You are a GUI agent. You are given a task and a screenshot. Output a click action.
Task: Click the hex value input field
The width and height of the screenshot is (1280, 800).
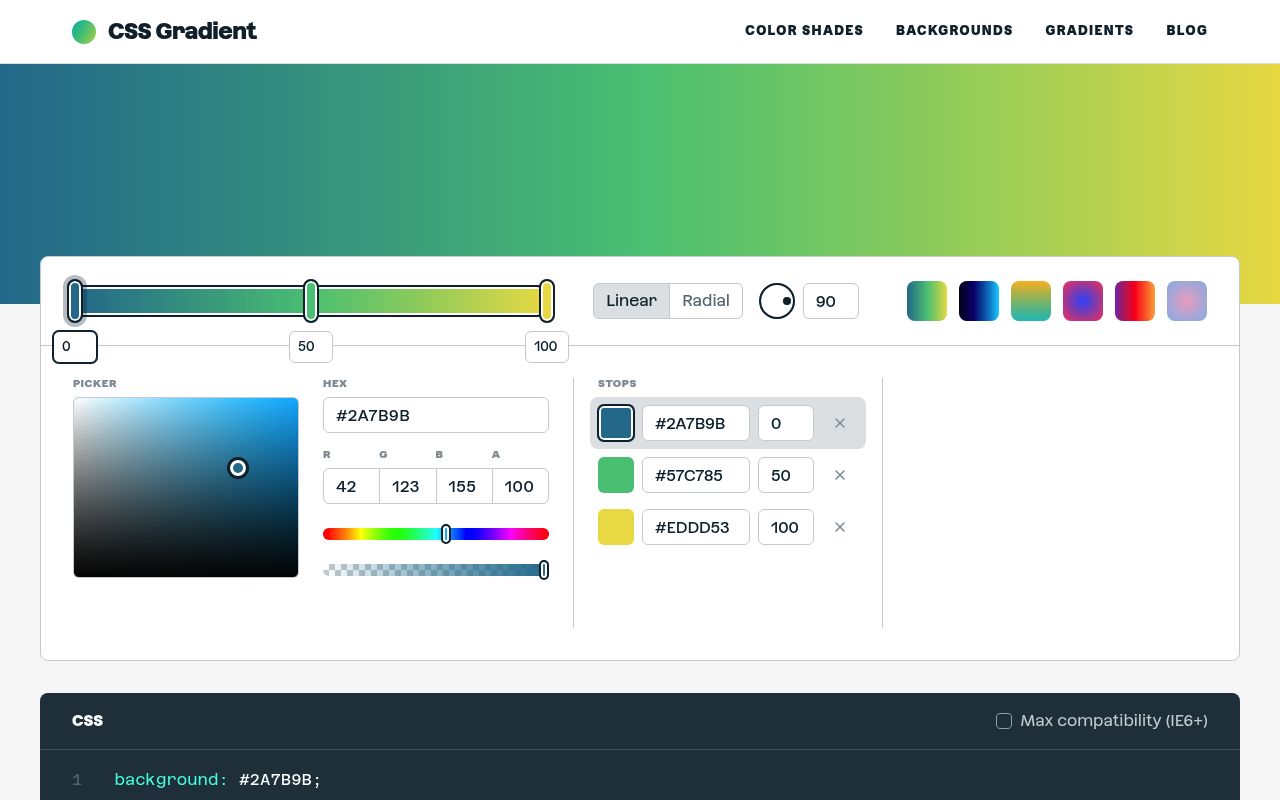coord(436,415)
